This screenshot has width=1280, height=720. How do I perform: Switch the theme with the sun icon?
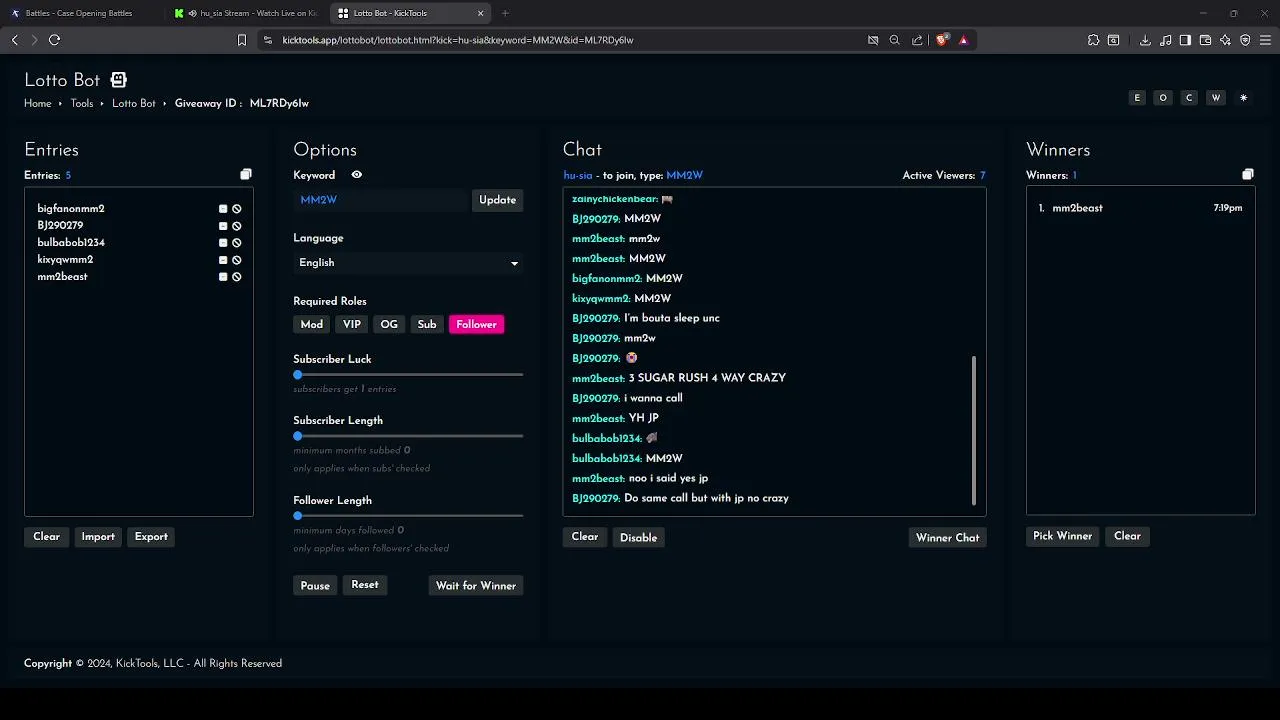coord(1244,98)
